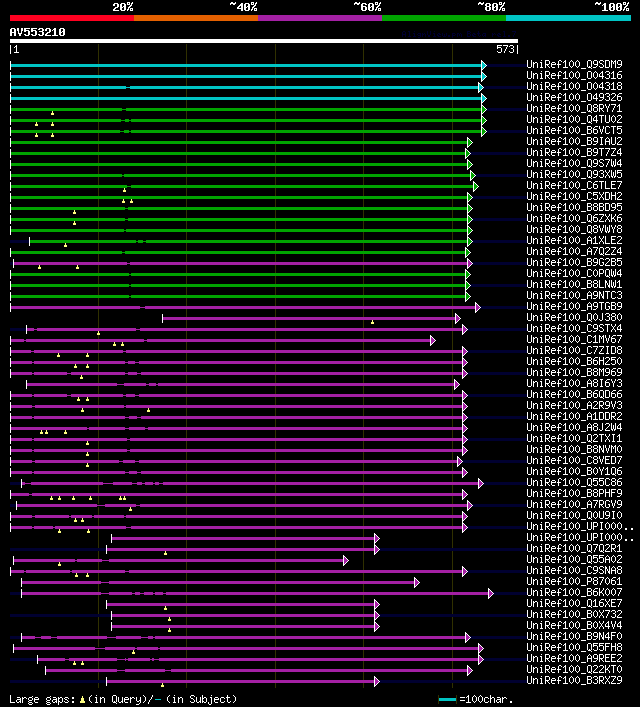Select the UniRef100_A1XLE2 label

(574, 240)
